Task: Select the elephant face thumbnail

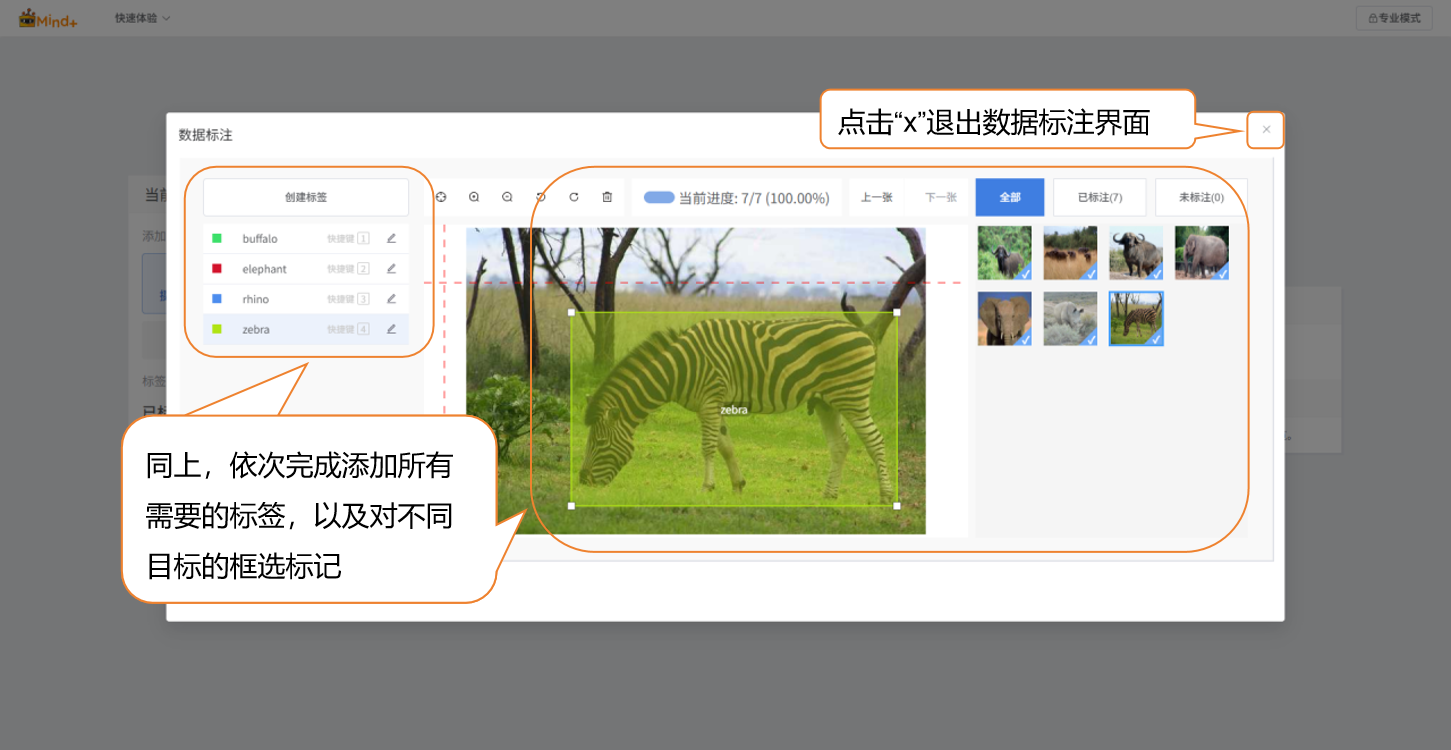Action: click(1004, 318)
